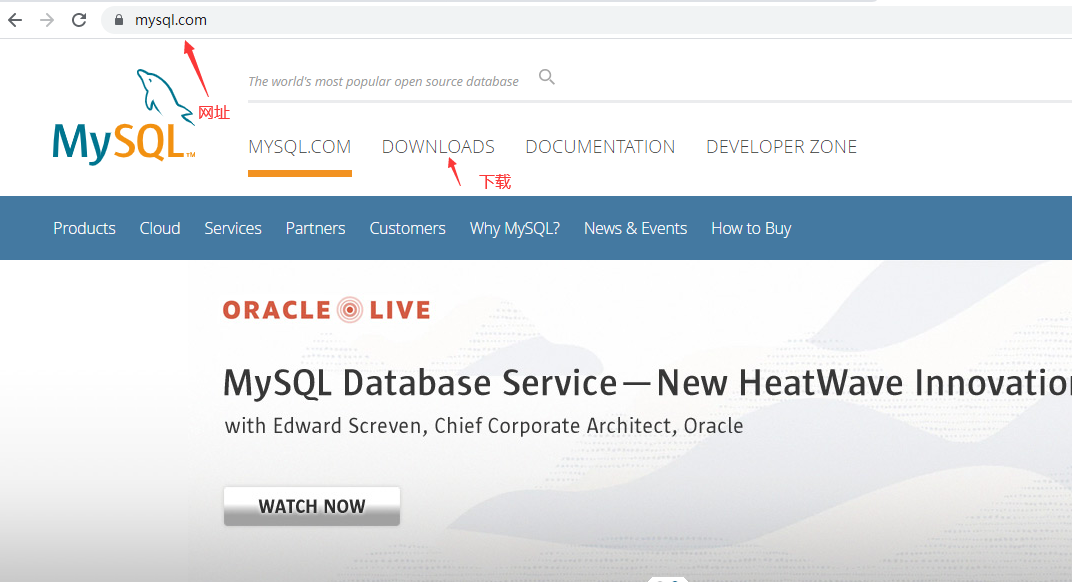1072x582 pixels.
Task: Open the DOCUMENTATION tab
Action: (x=600, y=146)
